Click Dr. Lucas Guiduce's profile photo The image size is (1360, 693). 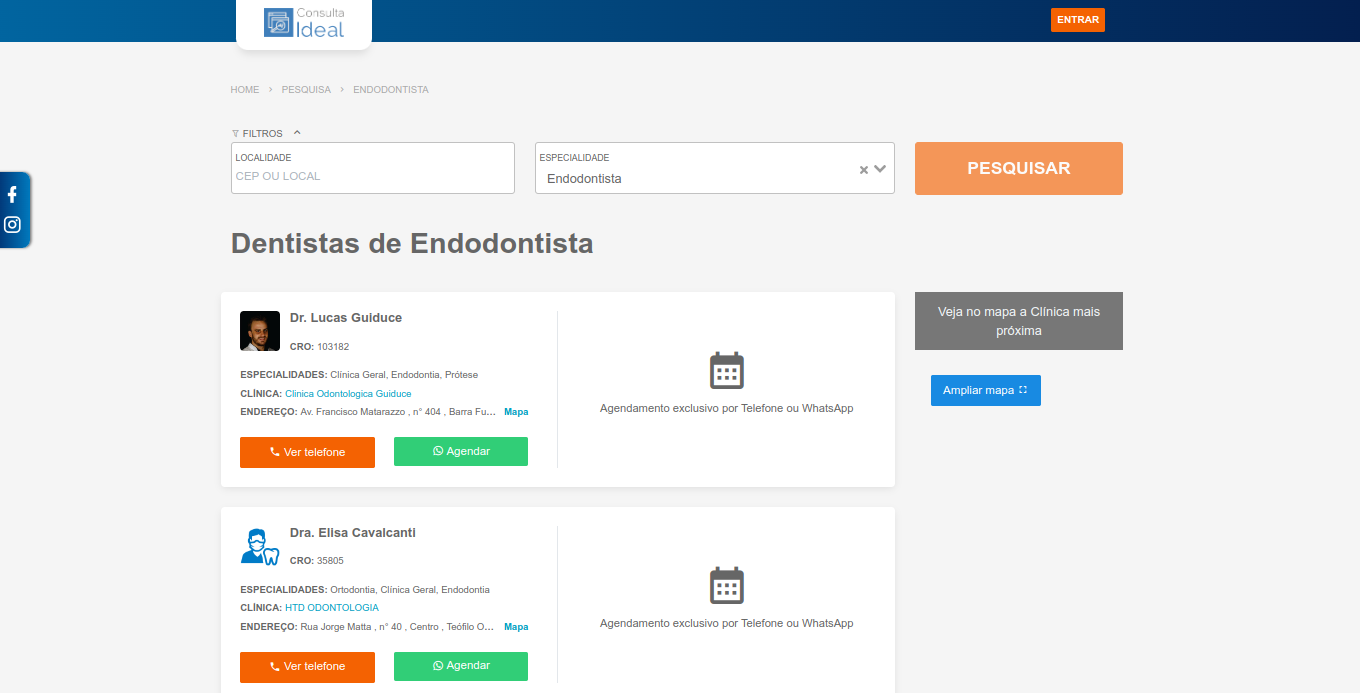click(x=260, y=331)
